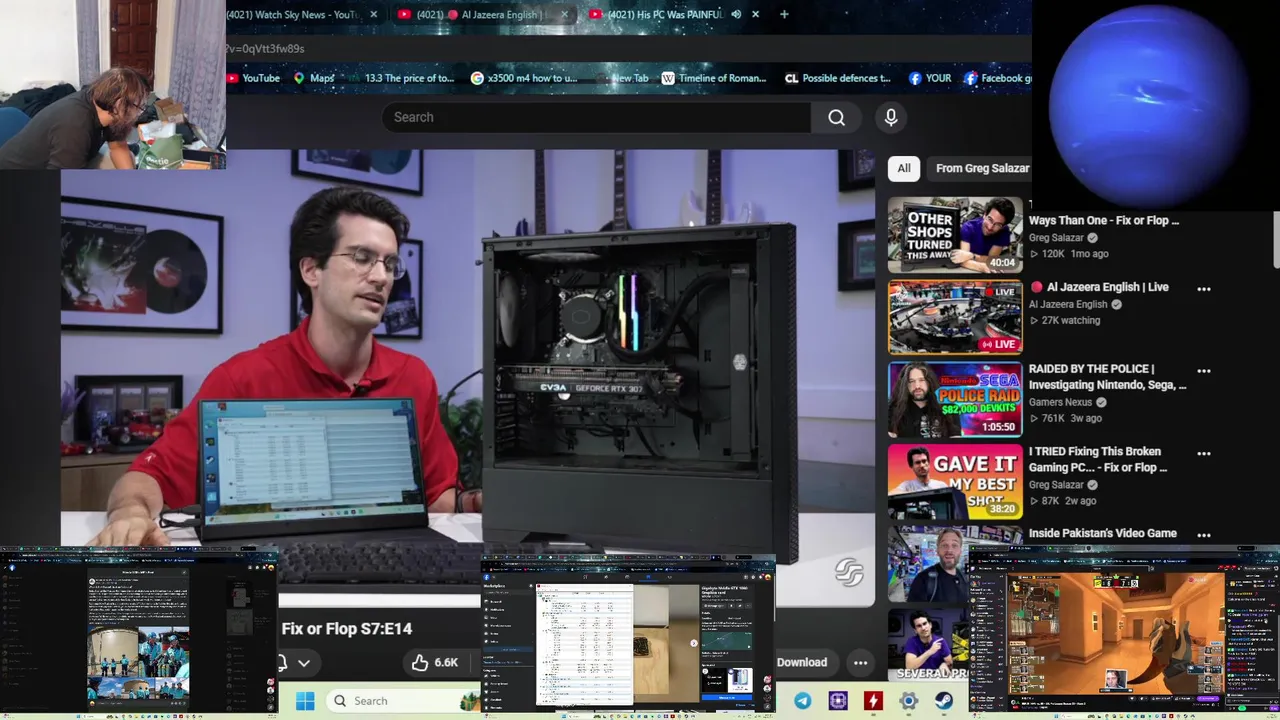Open 'Ways Than One - Fix or Flop' video title
This screenshot has width=1280, height=720.
tap(1104, 220)
